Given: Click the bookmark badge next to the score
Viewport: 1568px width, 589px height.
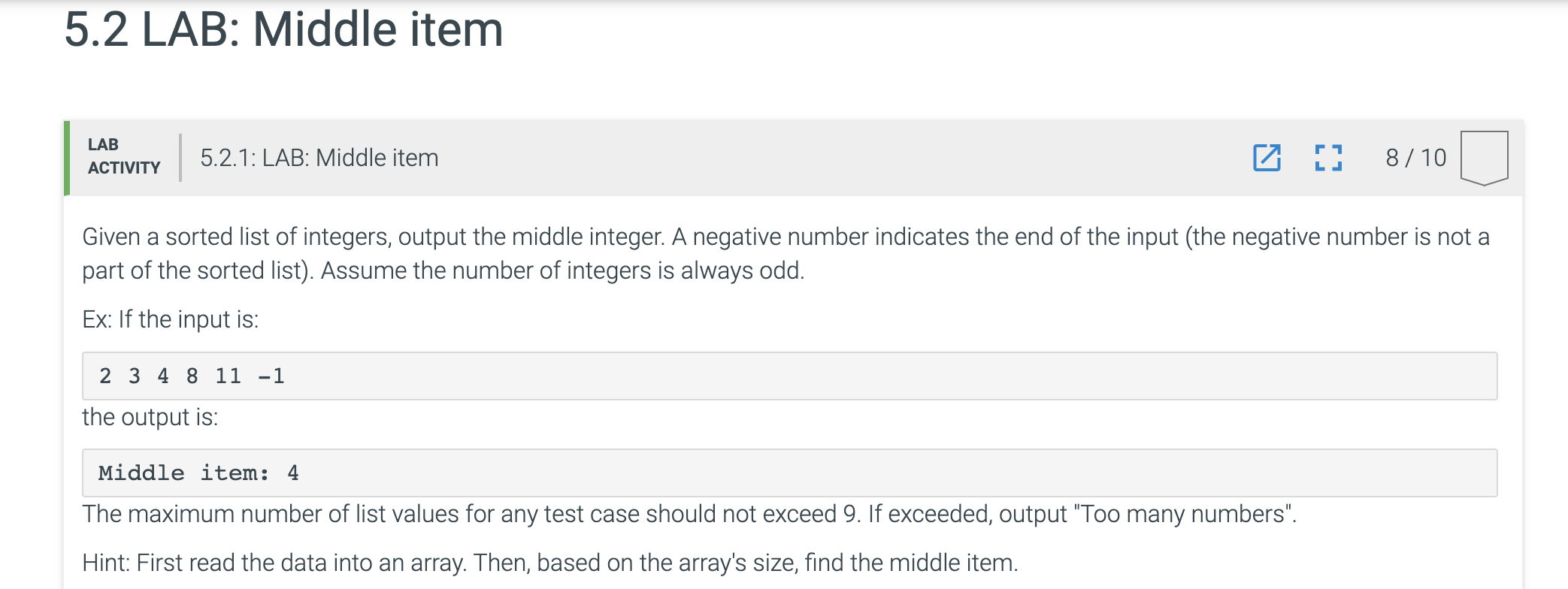Looking at the screenshot, I should coord(1482,158).
